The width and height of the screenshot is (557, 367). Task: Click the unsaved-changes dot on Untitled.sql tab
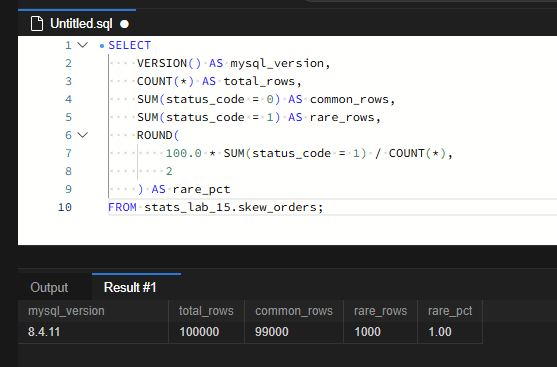pyautogui.click(x=124, y=24)
